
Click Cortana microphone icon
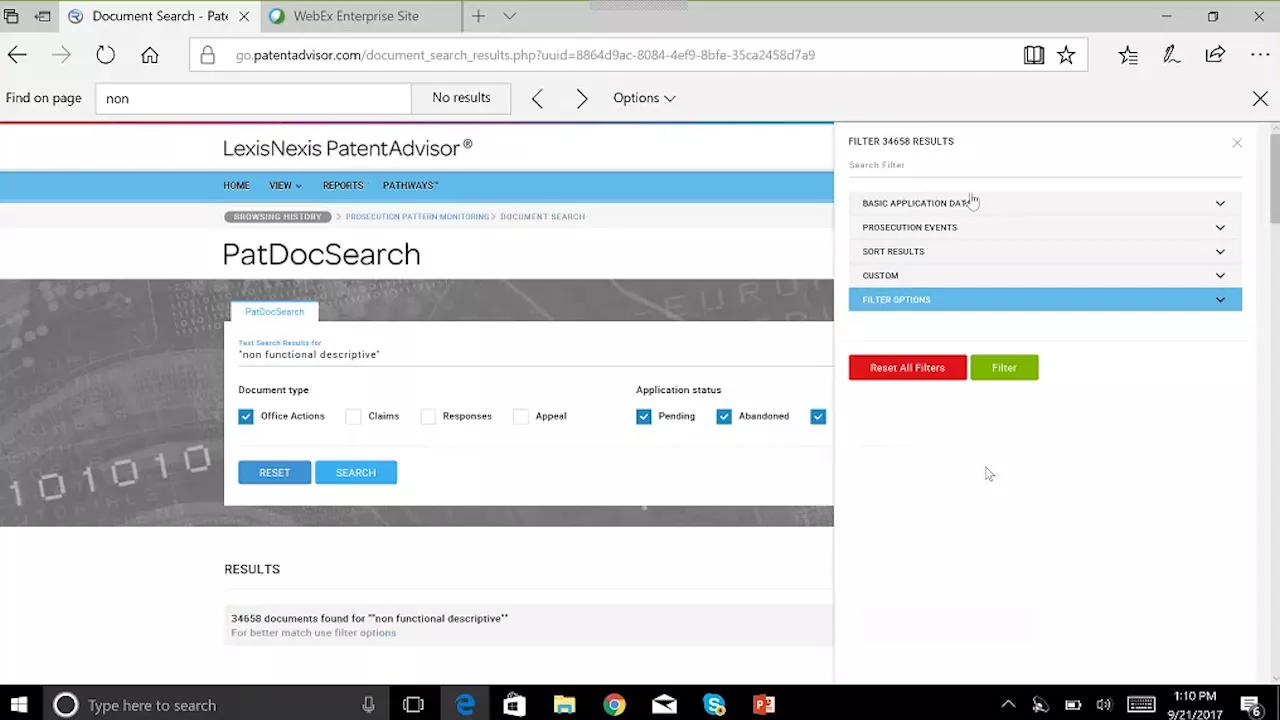(368, 705)
